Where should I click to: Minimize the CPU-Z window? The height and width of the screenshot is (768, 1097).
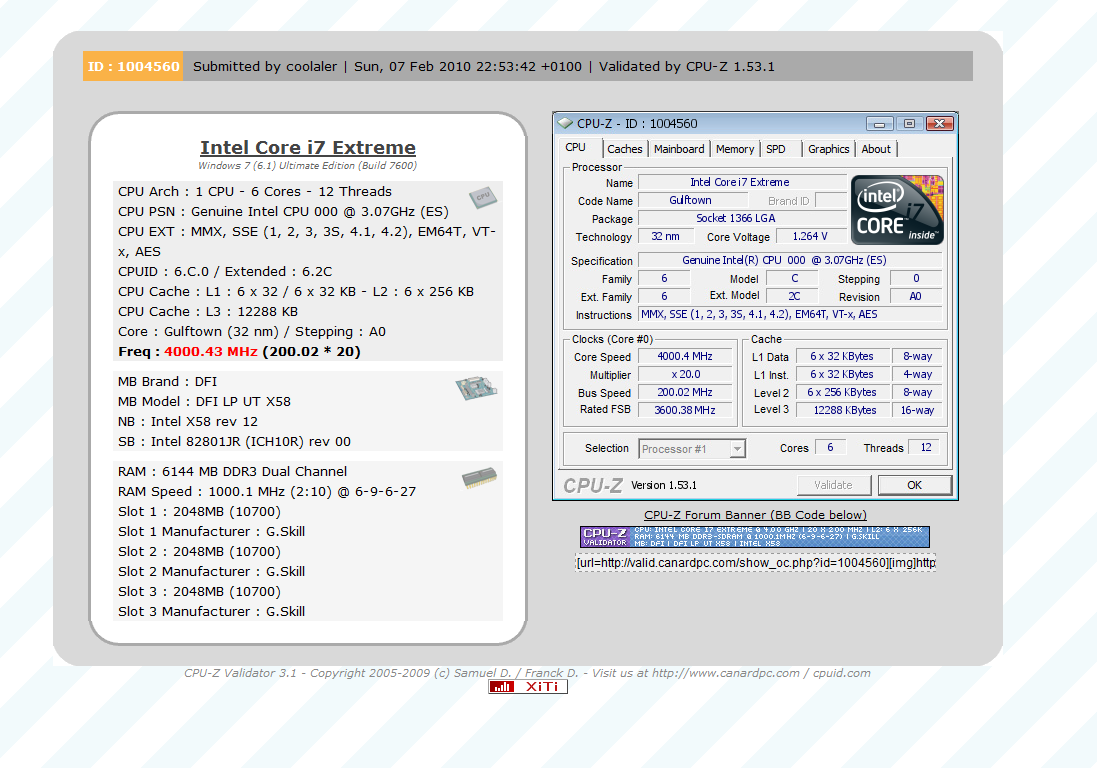[x=879, y=124]
